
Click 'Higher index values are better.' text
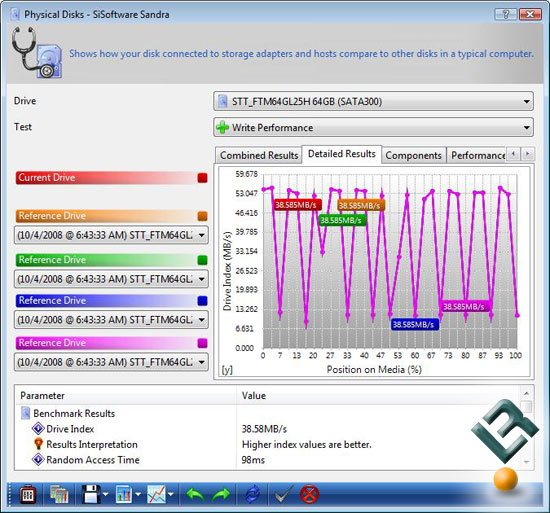tap(306, 444)
